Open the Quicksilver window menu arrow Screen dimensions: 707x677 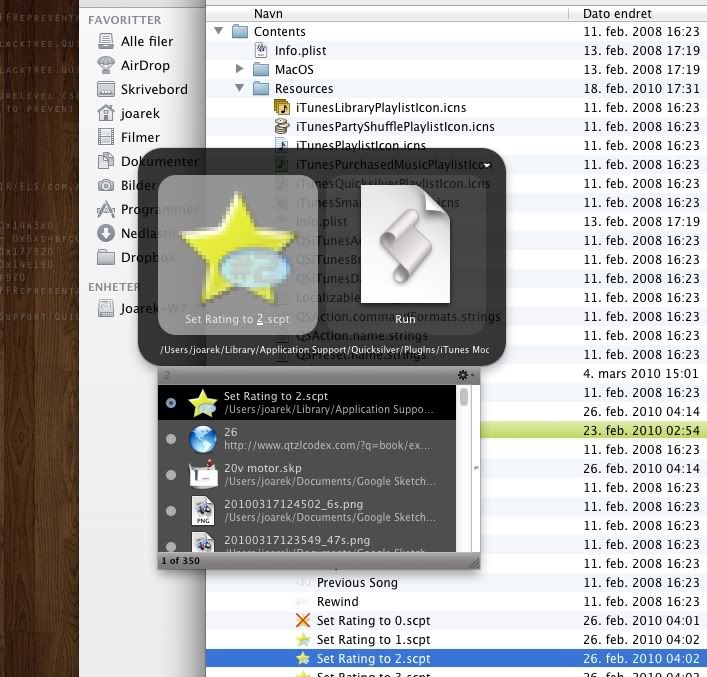pyautogui.click(x=487, y=166)
